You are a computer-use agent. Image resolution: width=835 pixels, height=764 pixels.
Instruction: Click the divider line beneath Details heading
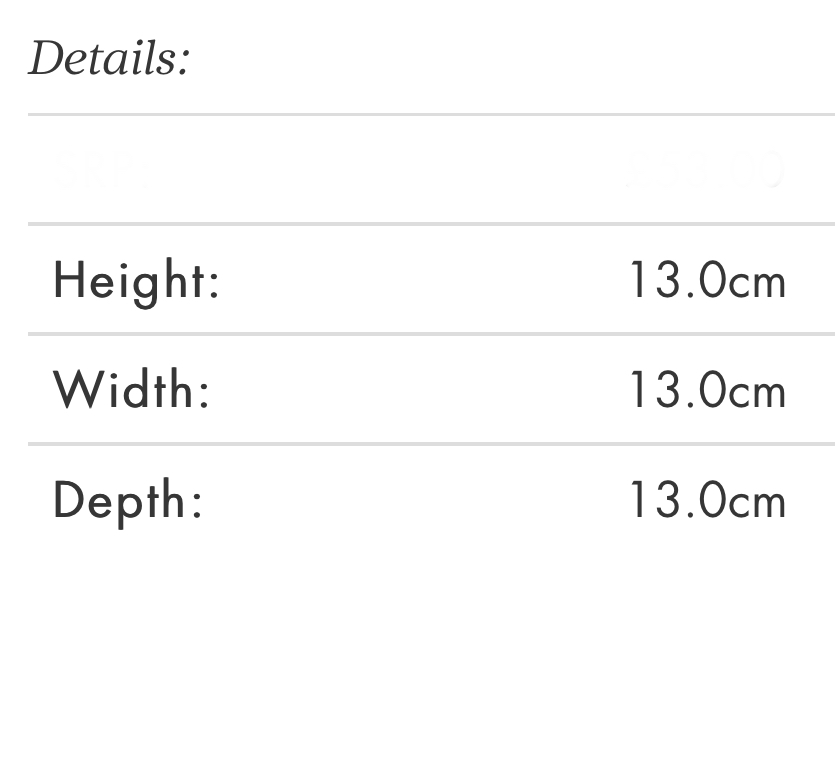(430, 115)
